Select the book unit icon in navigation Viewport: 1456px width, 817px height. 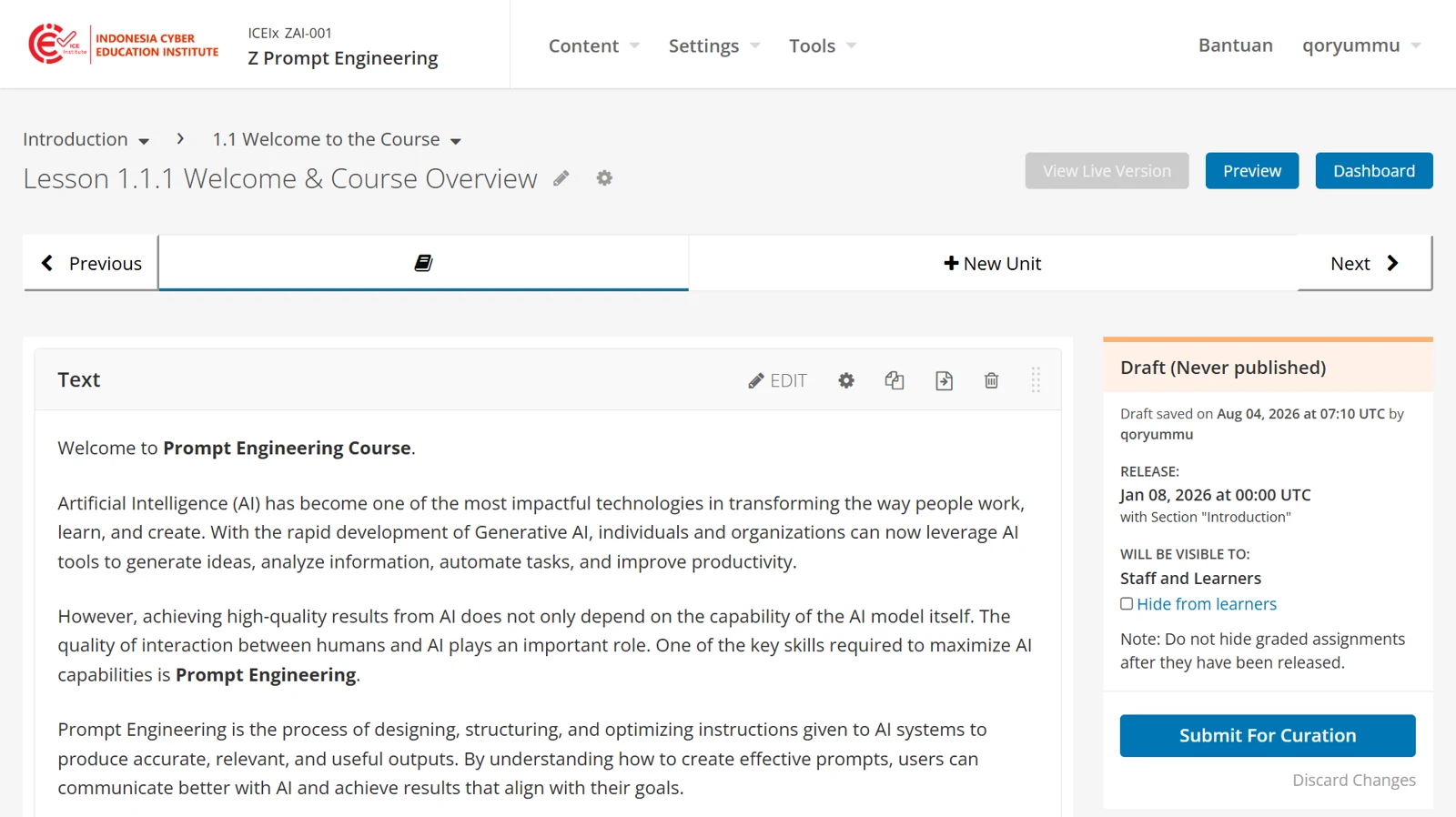(x=423, y=263)
